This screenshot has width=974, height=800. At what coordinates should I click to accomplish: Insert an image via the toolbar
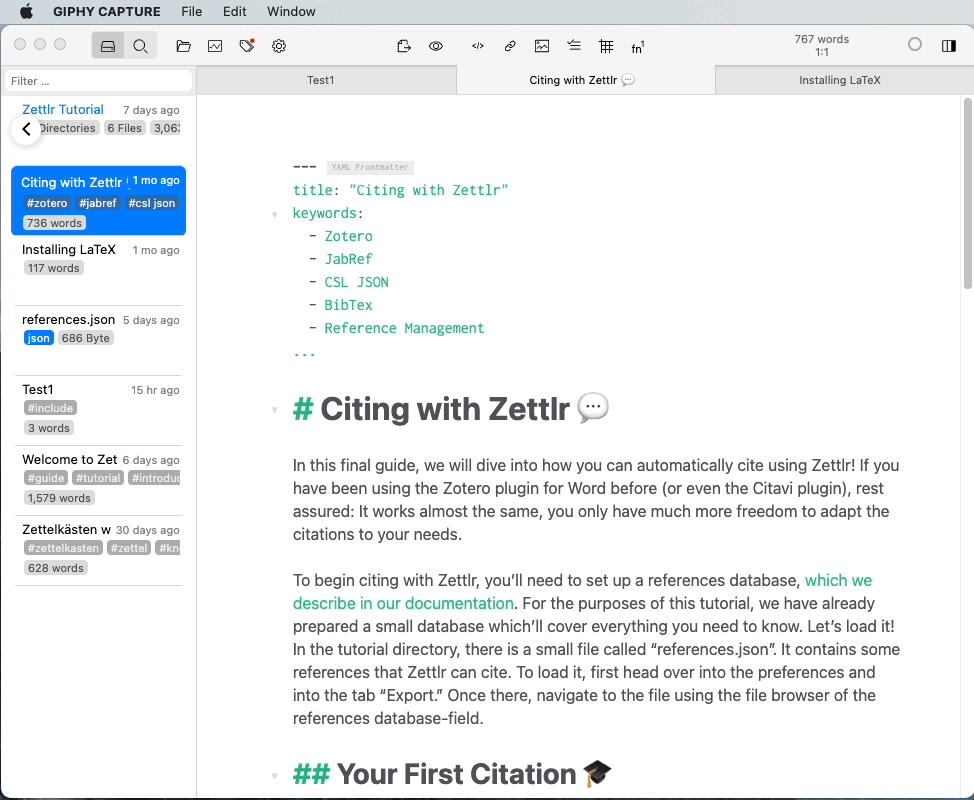click(x=542, y=45)
